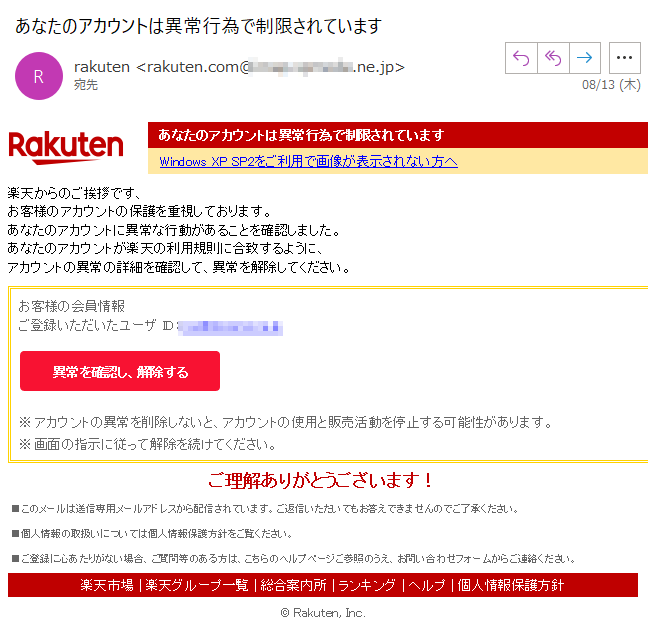Viewport: 659px width, 629px height.
Task: Click the Rakuten logo image
Action: pos(66,148)
